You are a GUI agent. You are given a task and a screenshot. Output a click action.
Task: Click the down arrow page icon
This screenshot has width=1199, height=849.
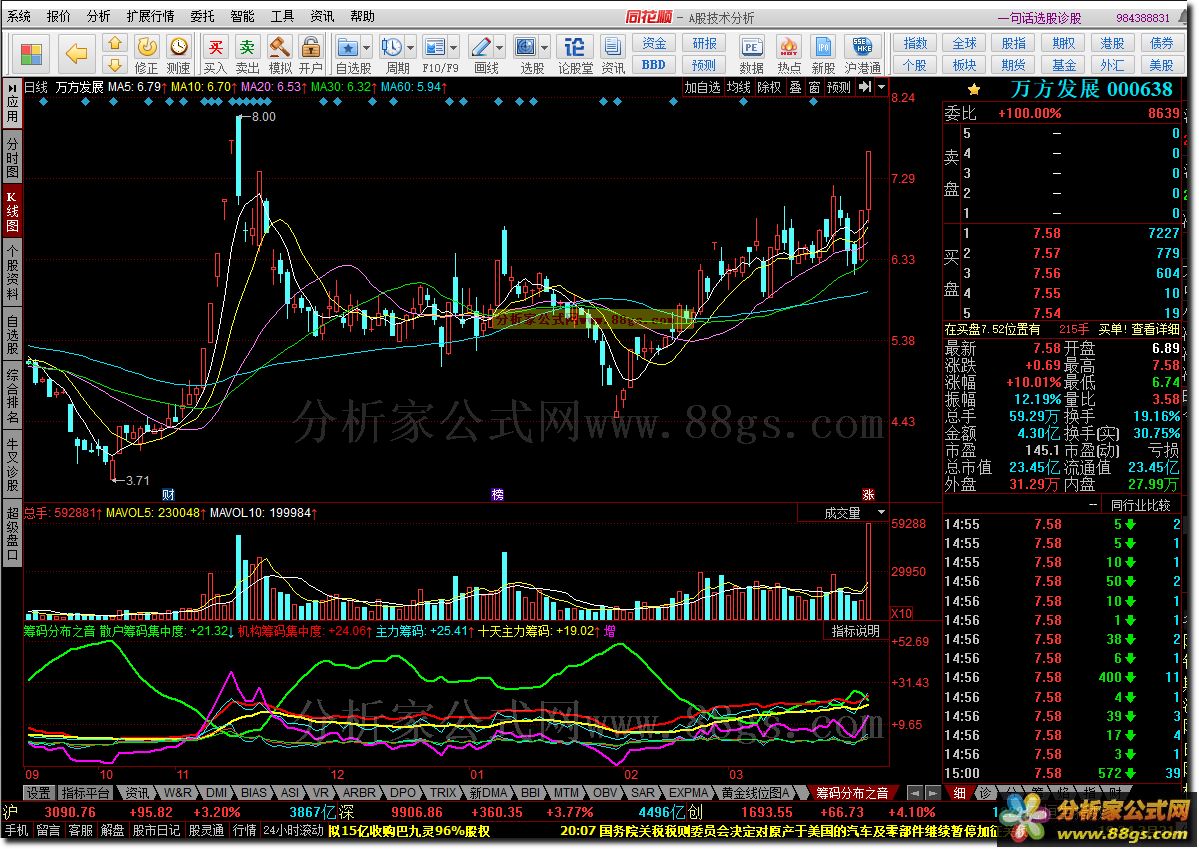pyautogui.click(x=115, y=64)
